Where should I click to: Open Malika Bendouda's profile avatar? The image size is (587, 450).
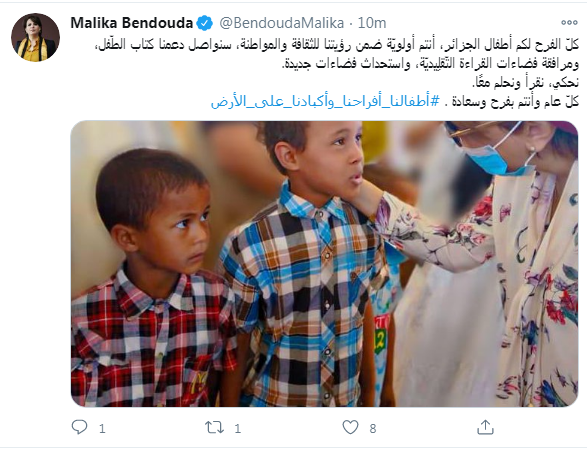click(x=35, y=37)
